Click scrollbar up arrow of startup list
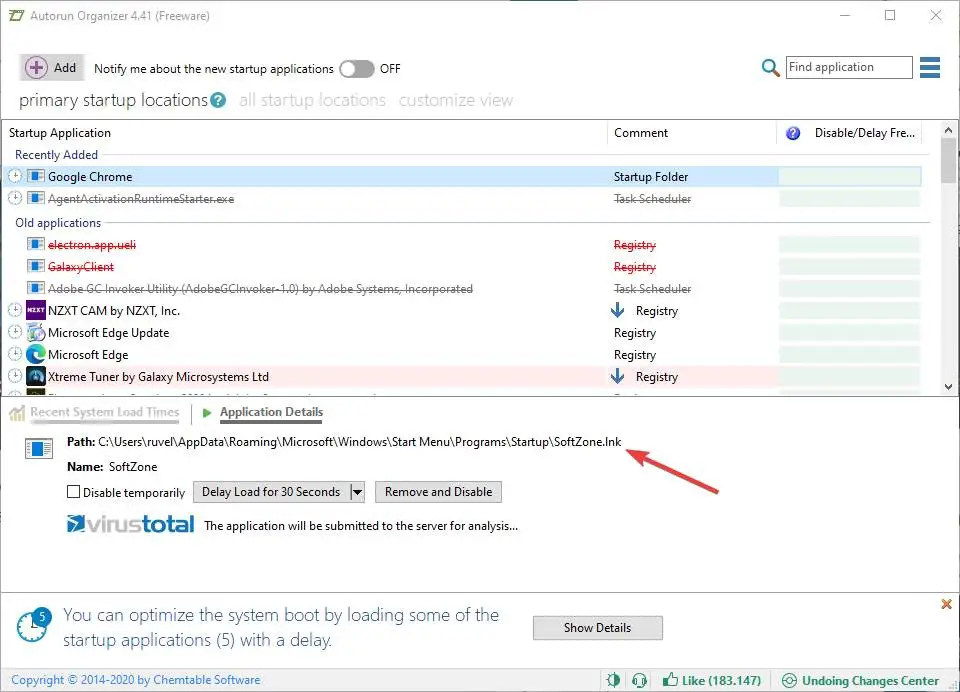Image resolution: width=960 pixels, height=692 pixels. click(x=948, y=130)
